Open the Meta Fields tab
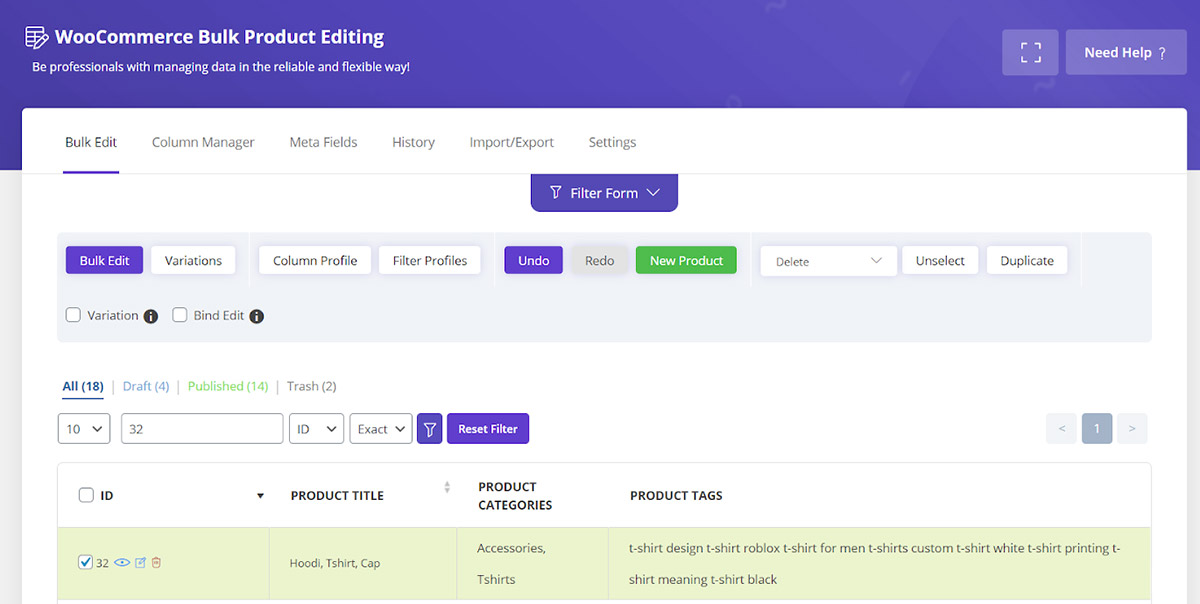1200x604 pixels. point(323,142)
